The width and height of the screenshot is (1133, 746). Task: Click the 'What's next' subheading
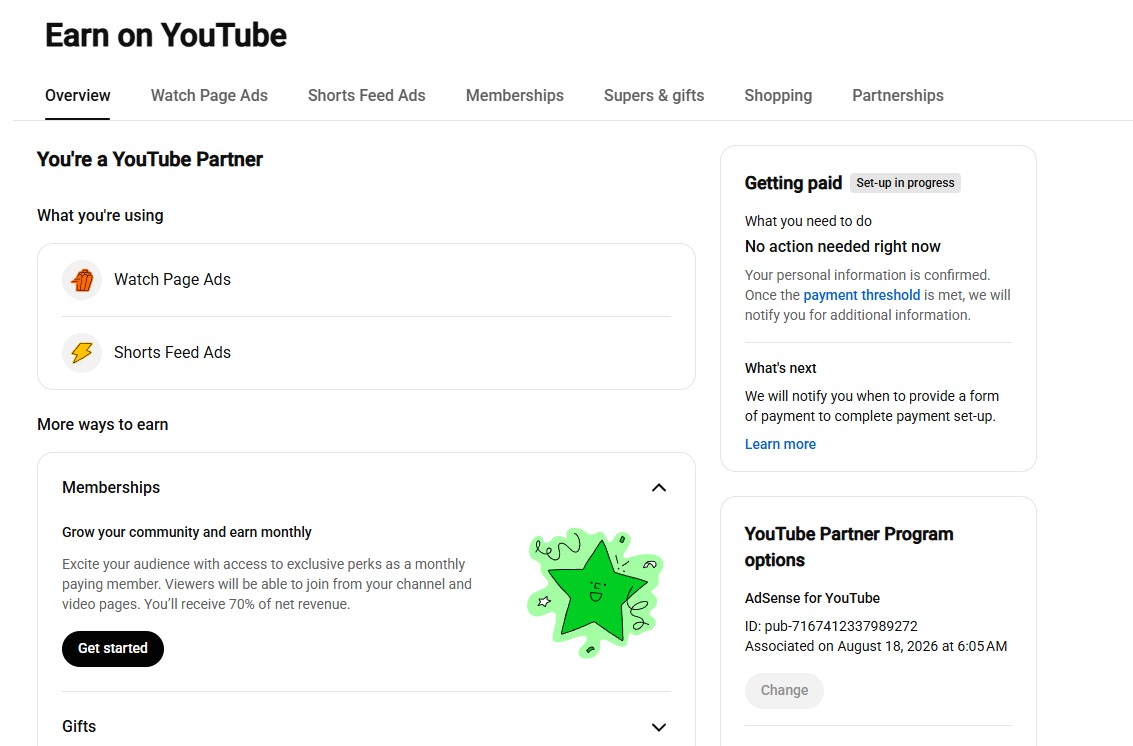pyautogui.click(x=780, y=368)
